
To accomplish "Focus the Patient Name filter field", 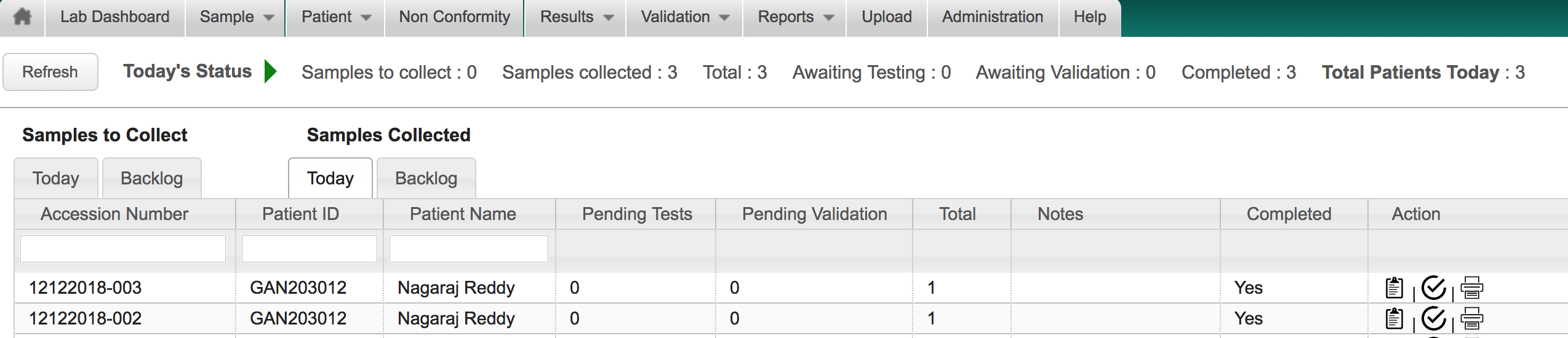I will point(469,249).
